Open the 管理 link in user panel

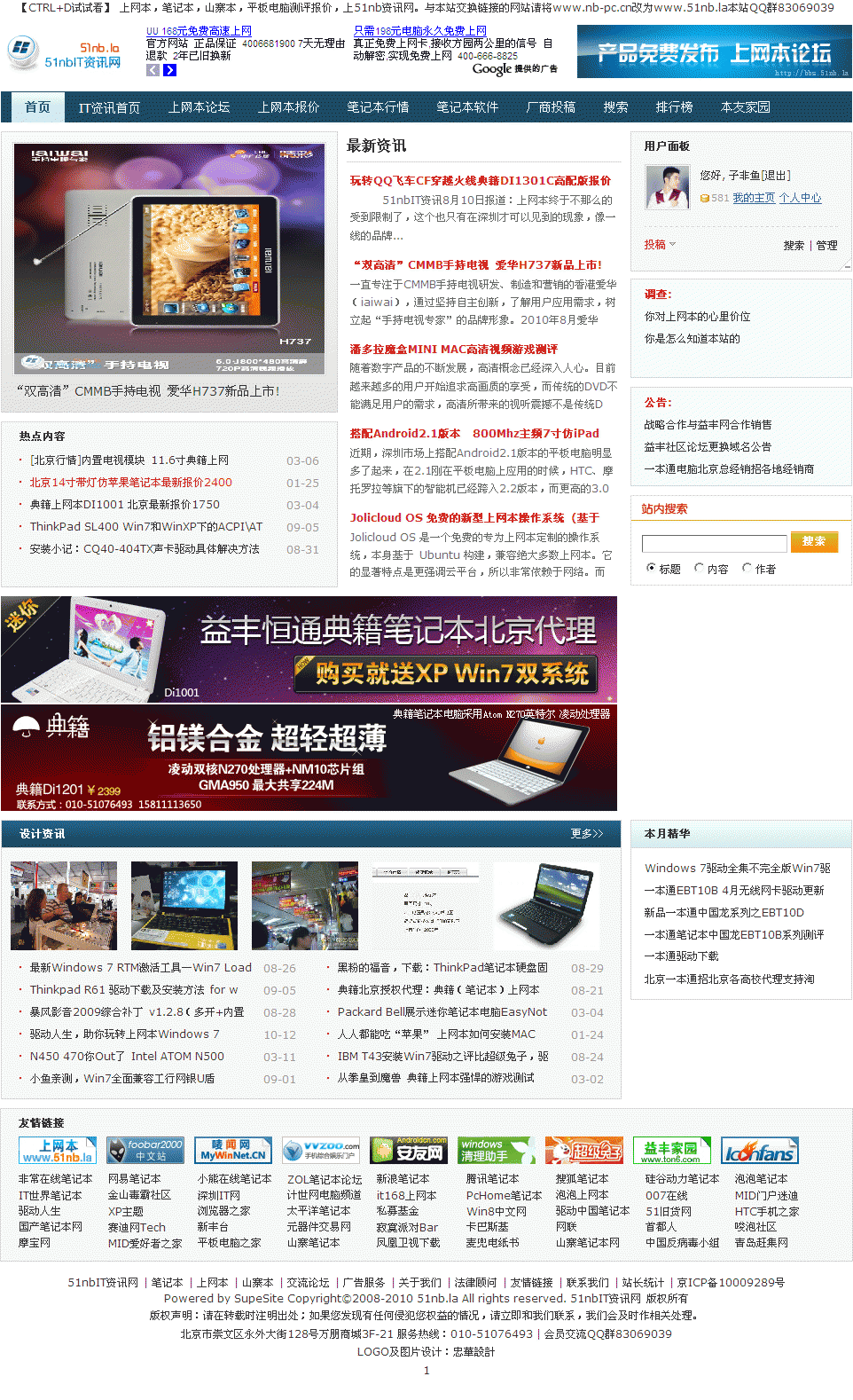(x=827, y=246)
